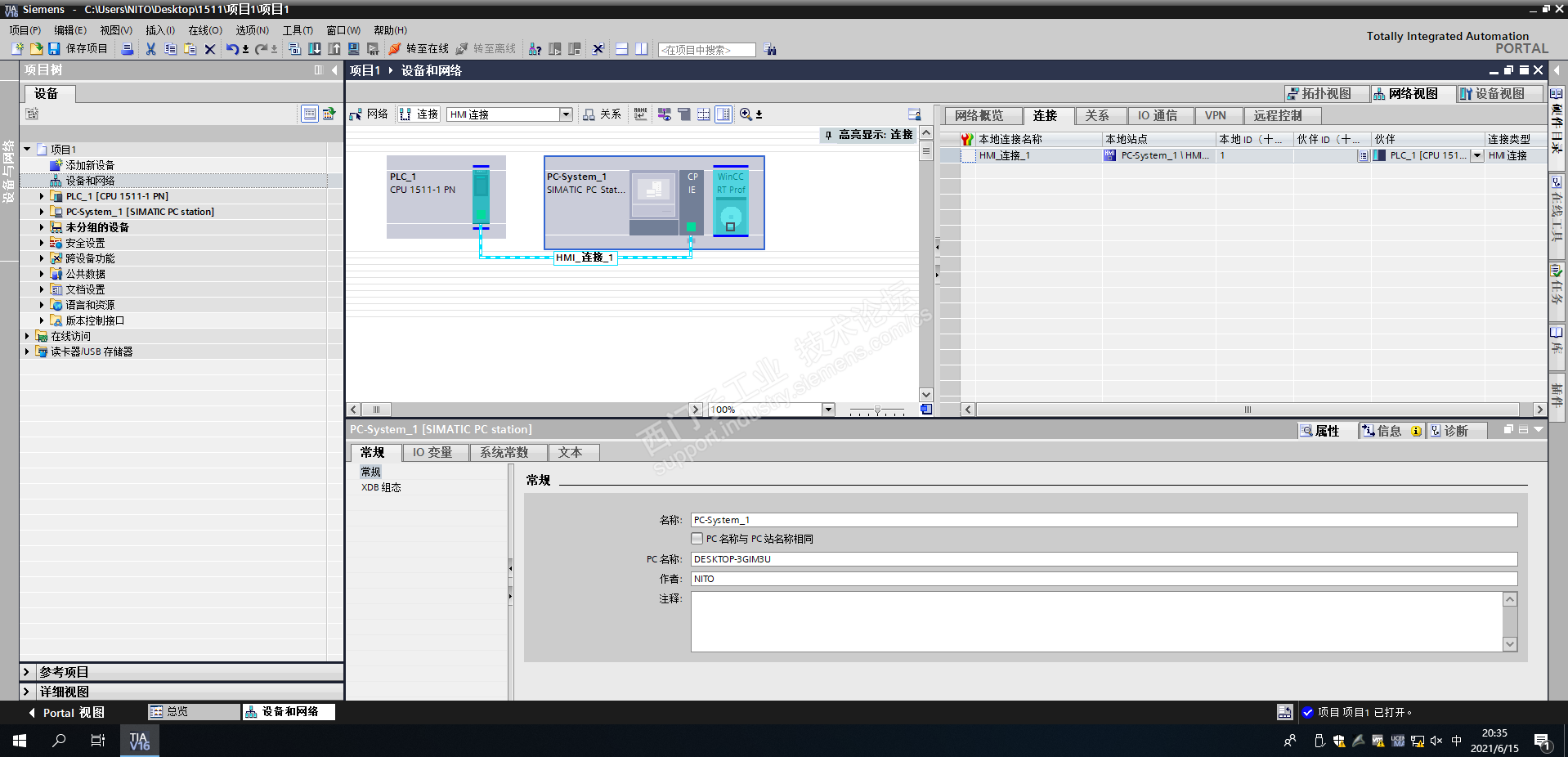Expand the 安全设置 tree node

click(x=42, y=243)
